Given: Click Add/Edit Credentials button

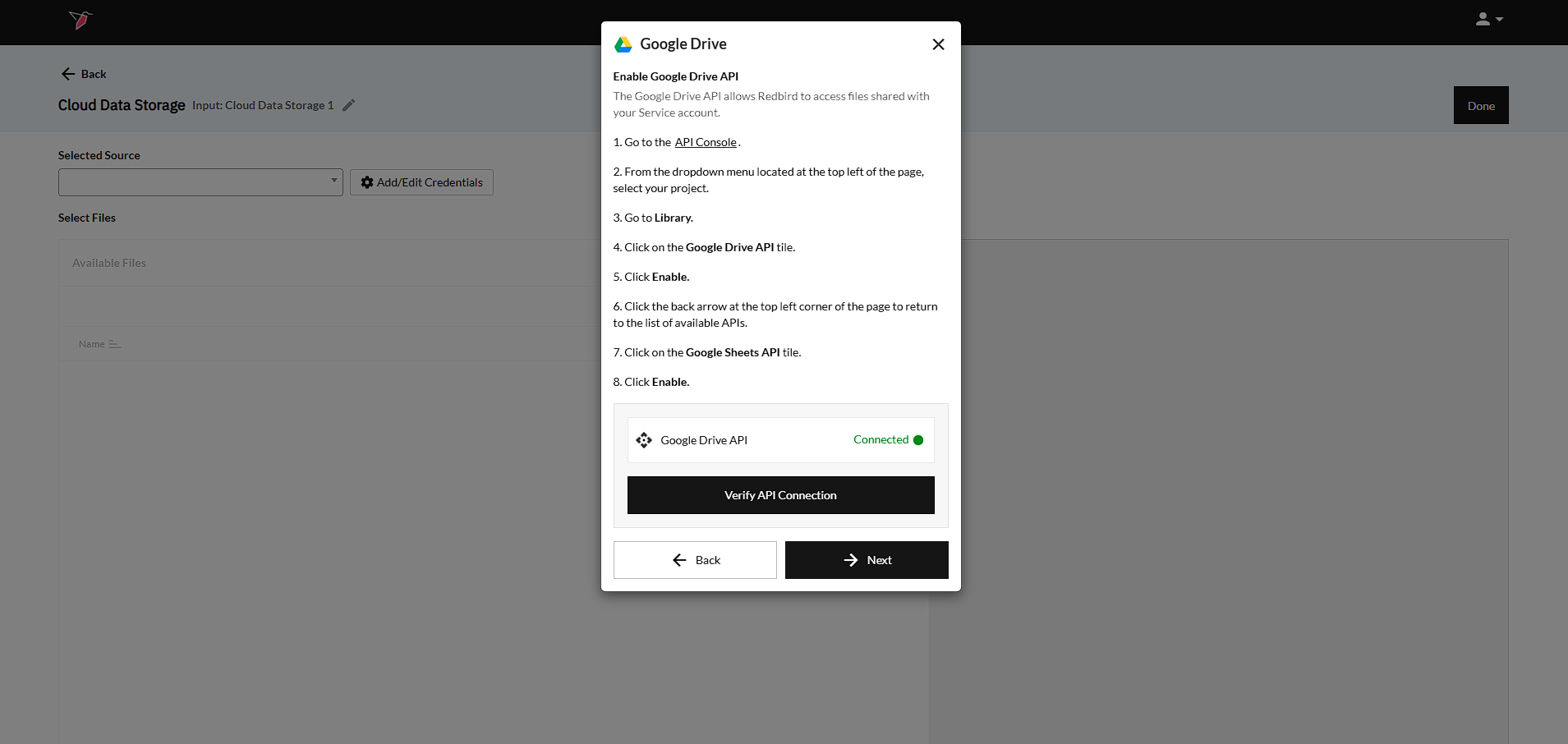Looking at the screenshot, I should [421, 182].
